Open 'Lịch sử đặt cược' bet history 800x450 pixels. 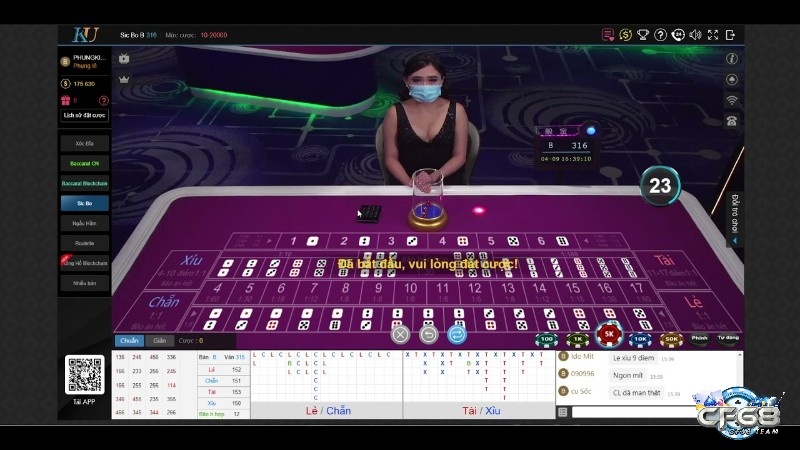[x=84, y=116]
